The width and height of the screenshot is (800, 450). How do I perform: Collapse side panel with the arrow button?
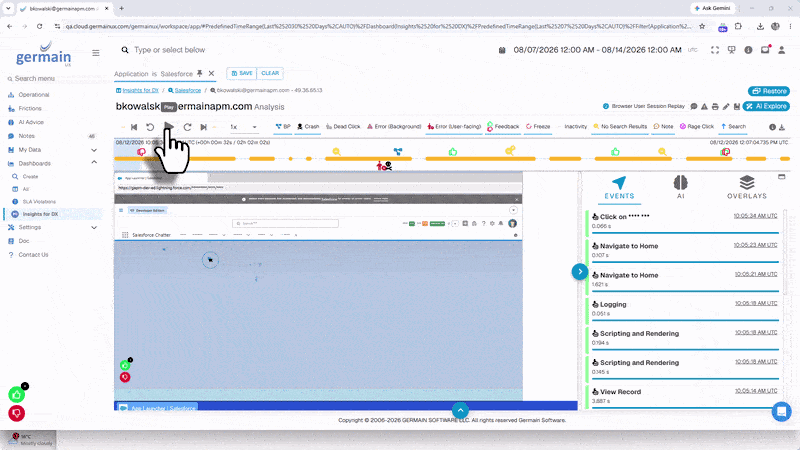pos(580,272)
